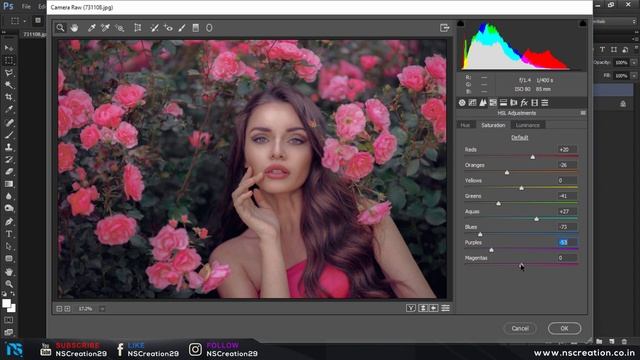The width and height of the screenshot is (640, 360).
Task: Click the Camera Raw preview image
Action: [252, 169]
